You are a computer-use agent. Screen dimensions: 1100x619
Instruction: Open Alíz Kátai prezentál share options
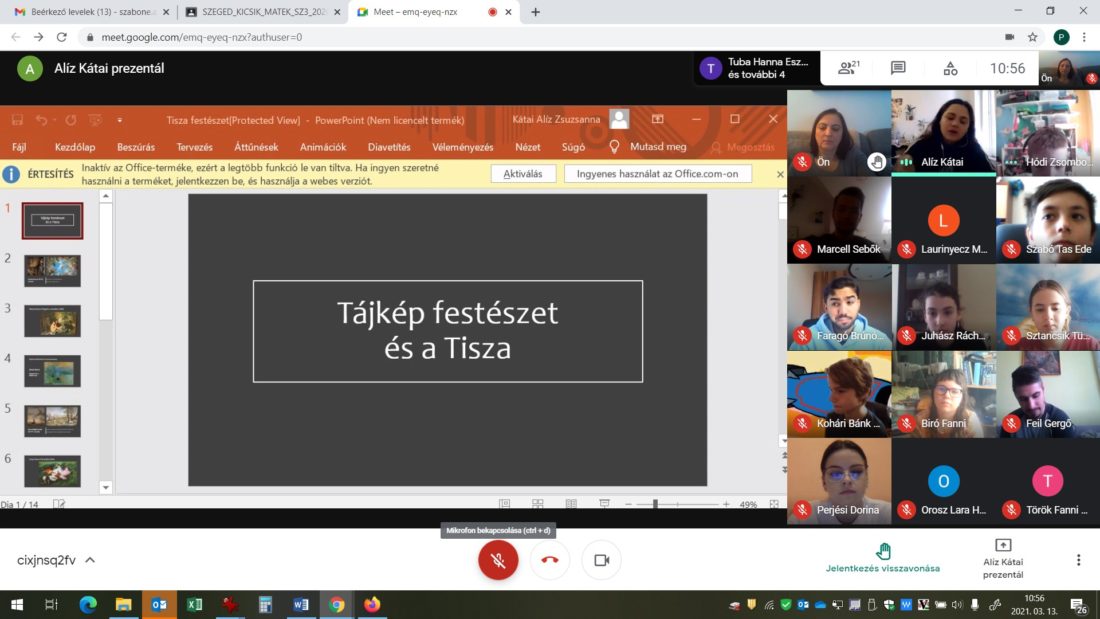click(1002, 559)
